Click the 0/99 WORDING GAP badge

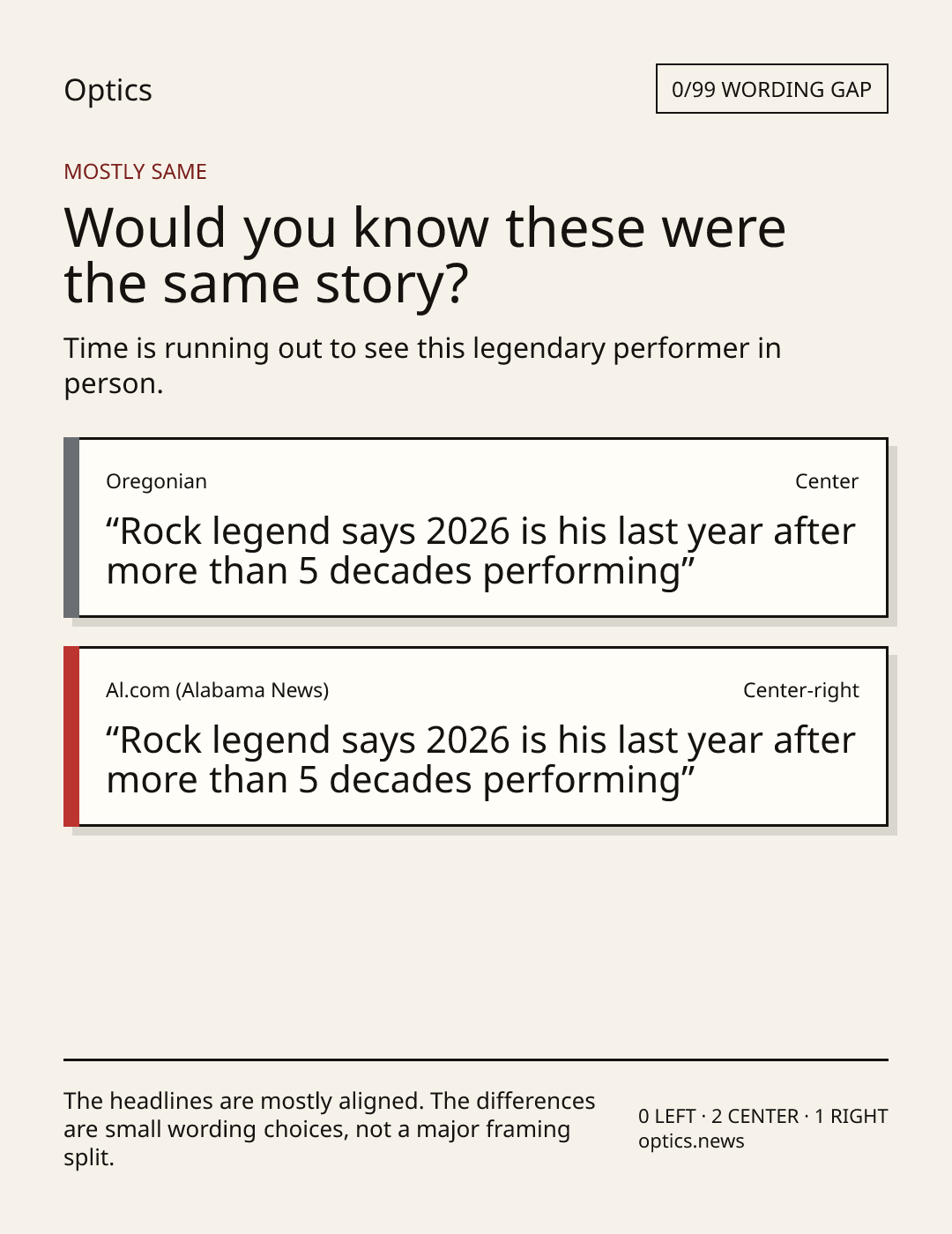[771, 89]
